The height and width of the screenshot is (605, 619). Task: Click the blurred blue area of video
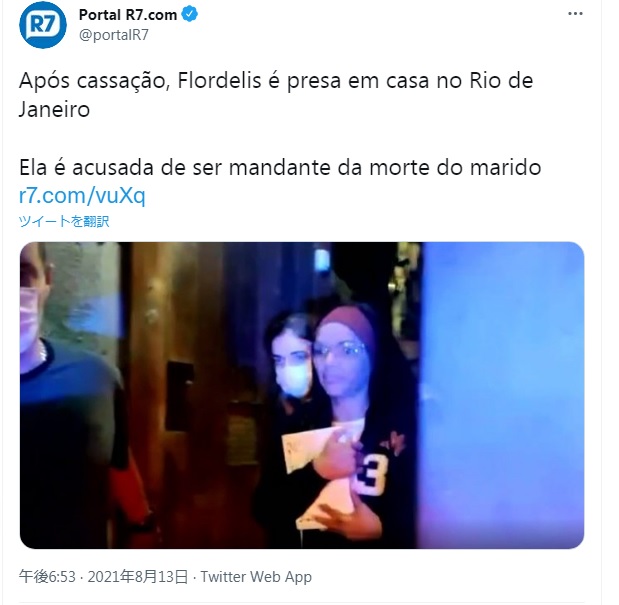501,395
